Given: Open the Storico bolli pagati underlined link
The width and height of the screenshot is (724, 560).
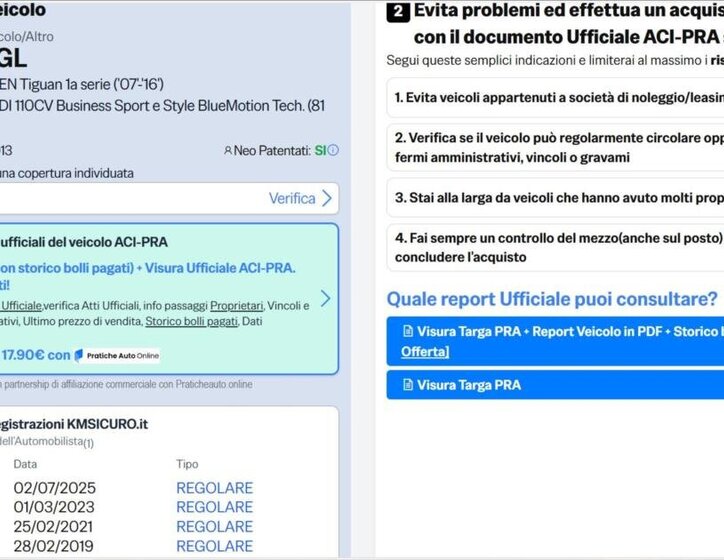Looking at the screenshot, I should (x=191, y=321).
